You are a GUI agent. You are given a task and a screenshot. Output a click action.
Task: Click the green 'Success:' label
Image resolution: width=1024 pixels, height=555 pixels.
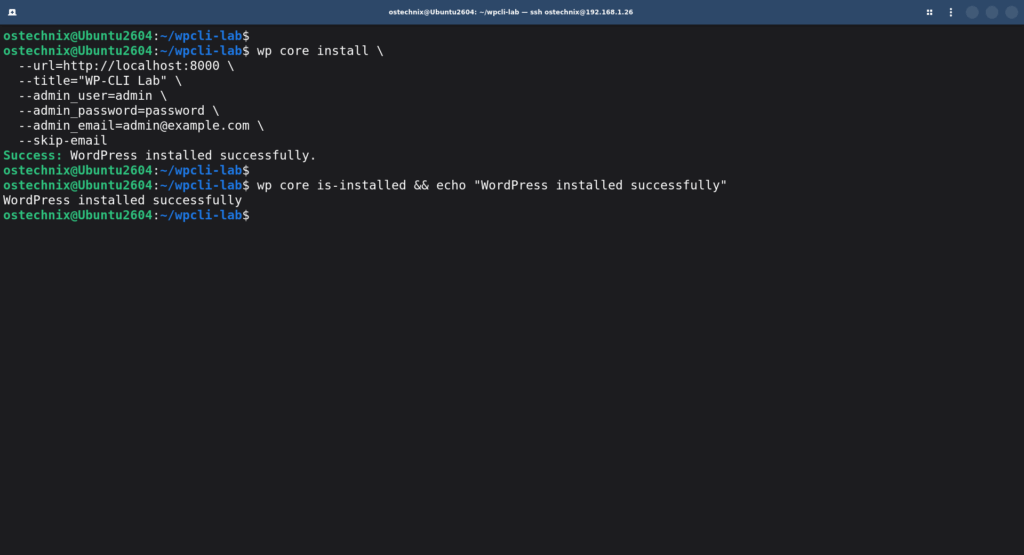pos(33,155)
